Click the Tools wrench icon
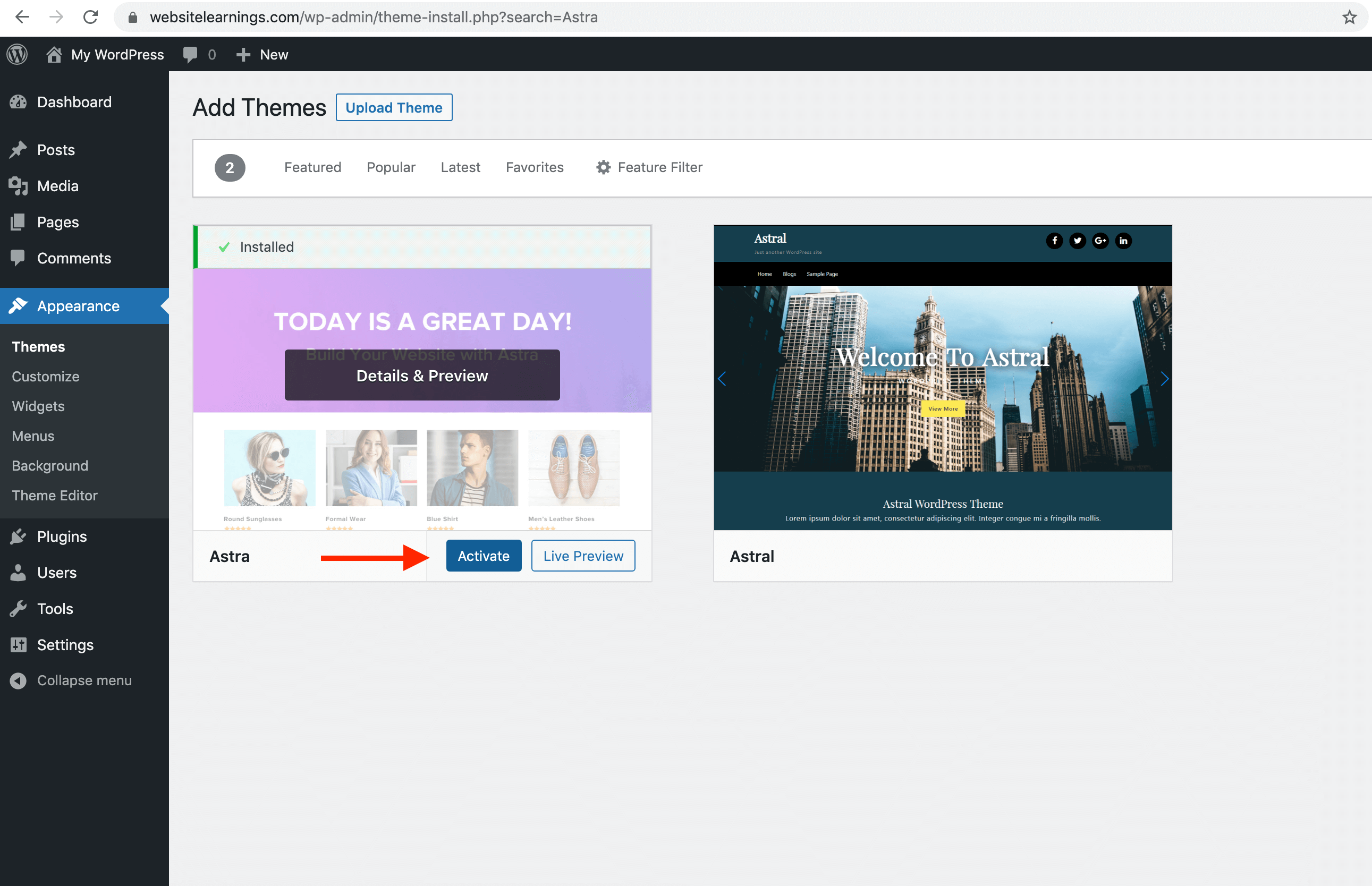Image resolution: width=1372 pixels, height=886 pixels. click(x=18, y=609)
